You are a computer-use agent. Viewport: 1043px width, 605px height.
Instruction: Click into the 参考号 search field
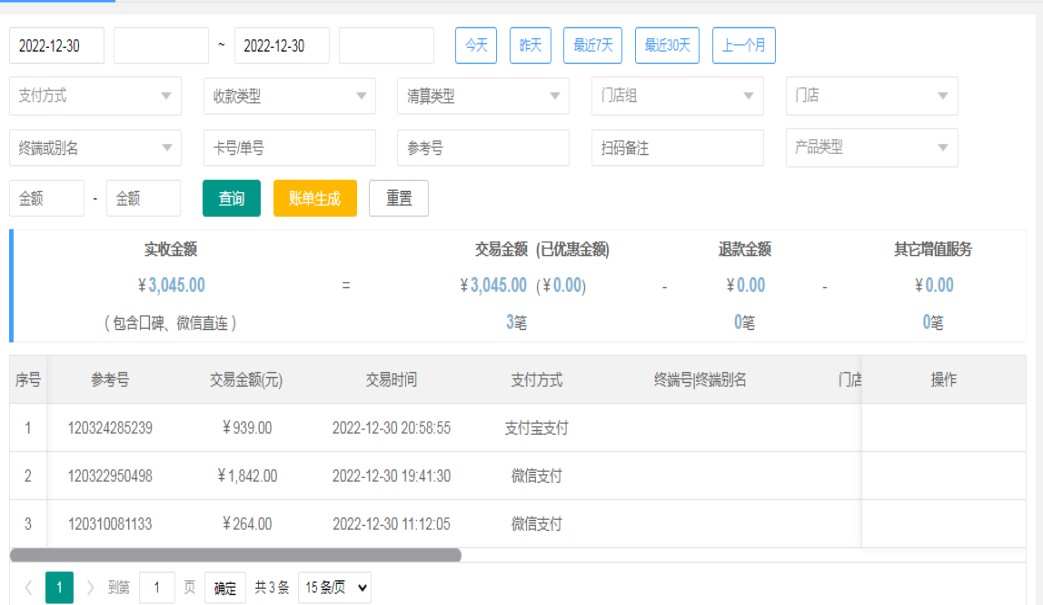pyautogui.click(x=483, y=147)
